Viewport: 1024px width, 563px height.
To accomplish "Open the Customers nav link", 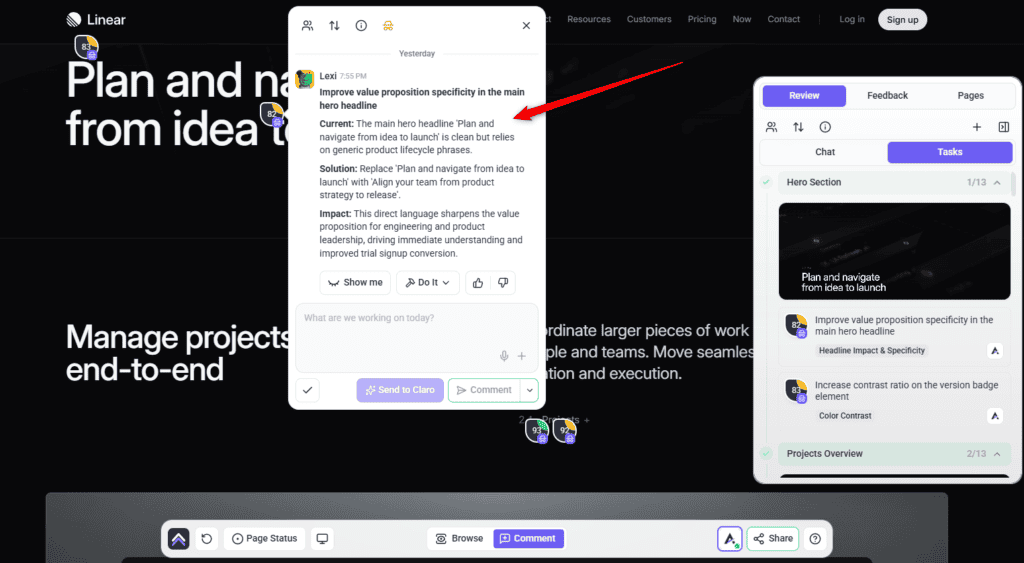I will pyautogui.click(x=649, y=20).
